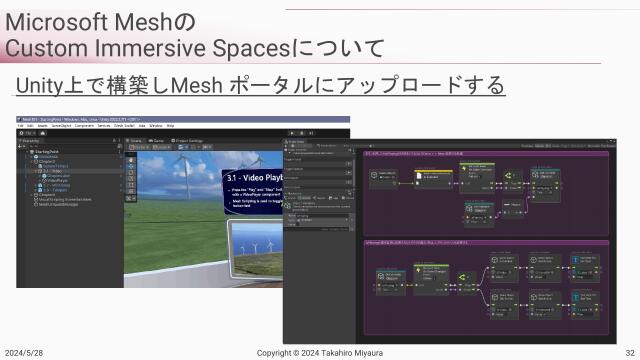Select the Rect tool in Scene view
640x360 pixels.
tap(131, 185)
